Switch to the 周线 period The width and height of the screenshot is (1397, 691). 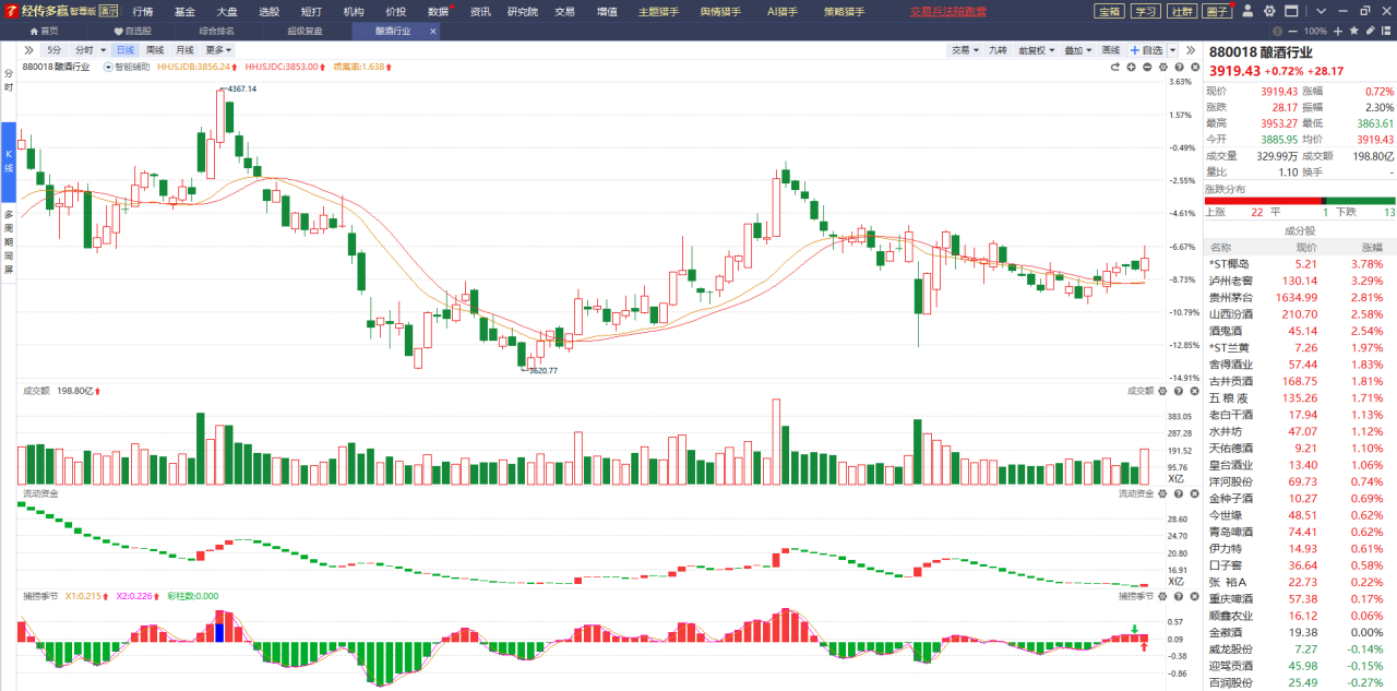(154, 50)
